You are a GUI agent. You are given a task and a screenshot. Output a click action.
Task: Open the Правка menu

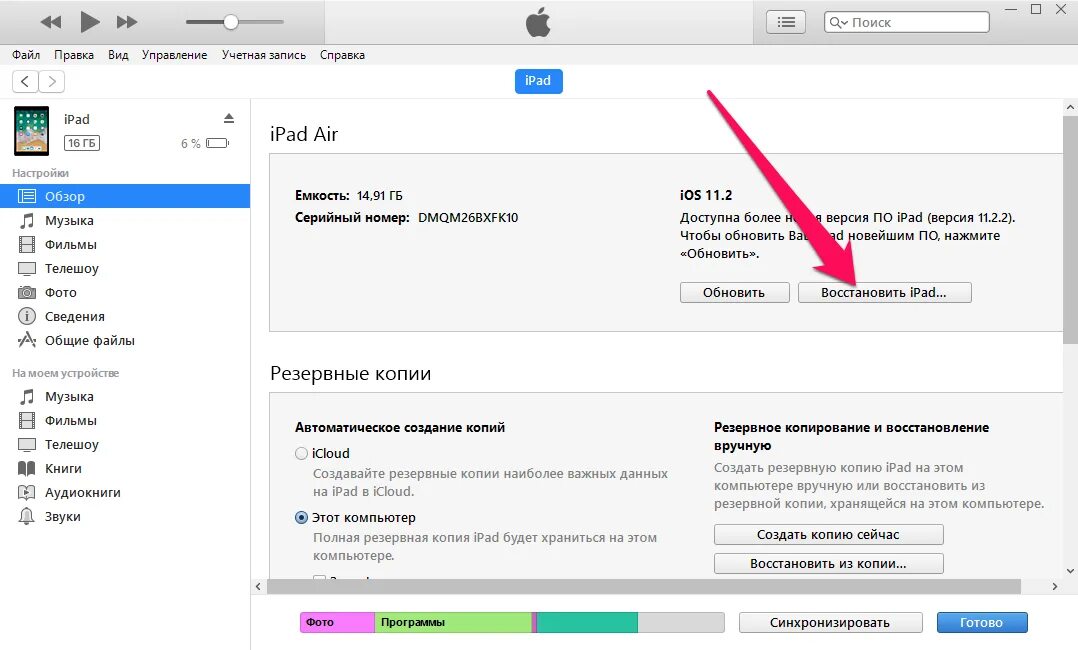pos(74,55)
